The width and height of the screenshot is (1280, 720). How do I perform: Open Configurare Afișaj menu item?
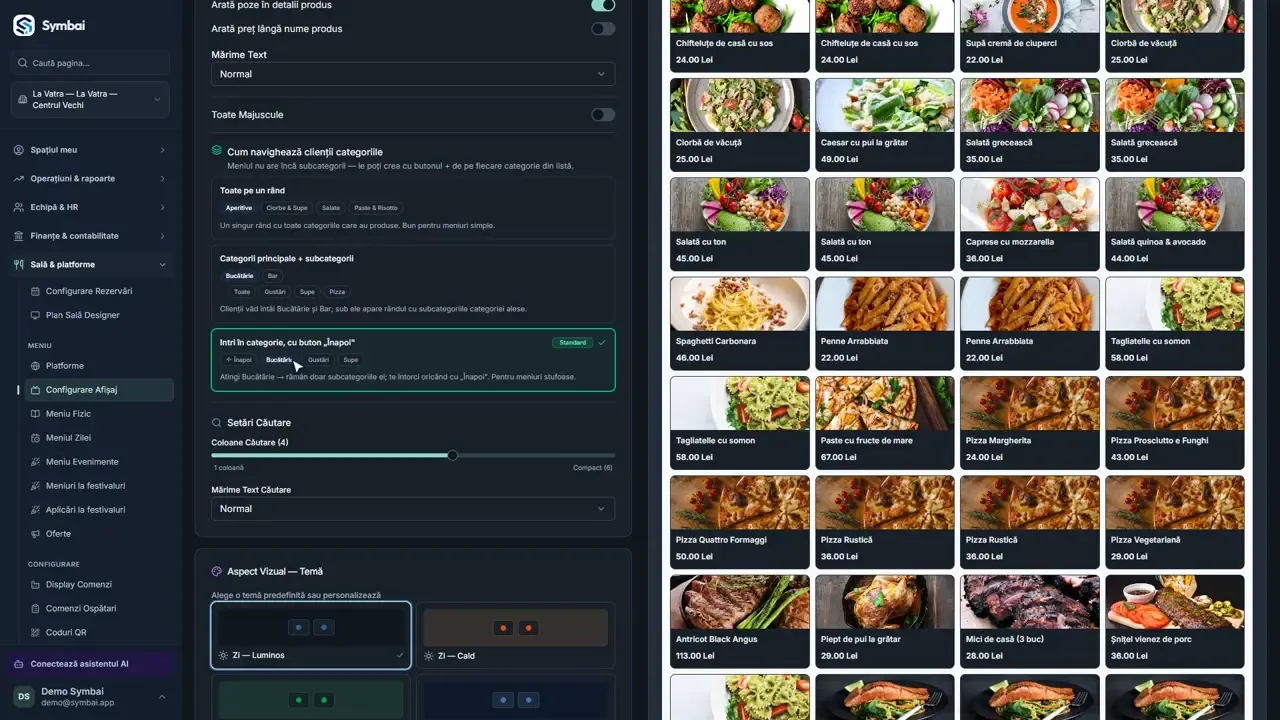99,390
